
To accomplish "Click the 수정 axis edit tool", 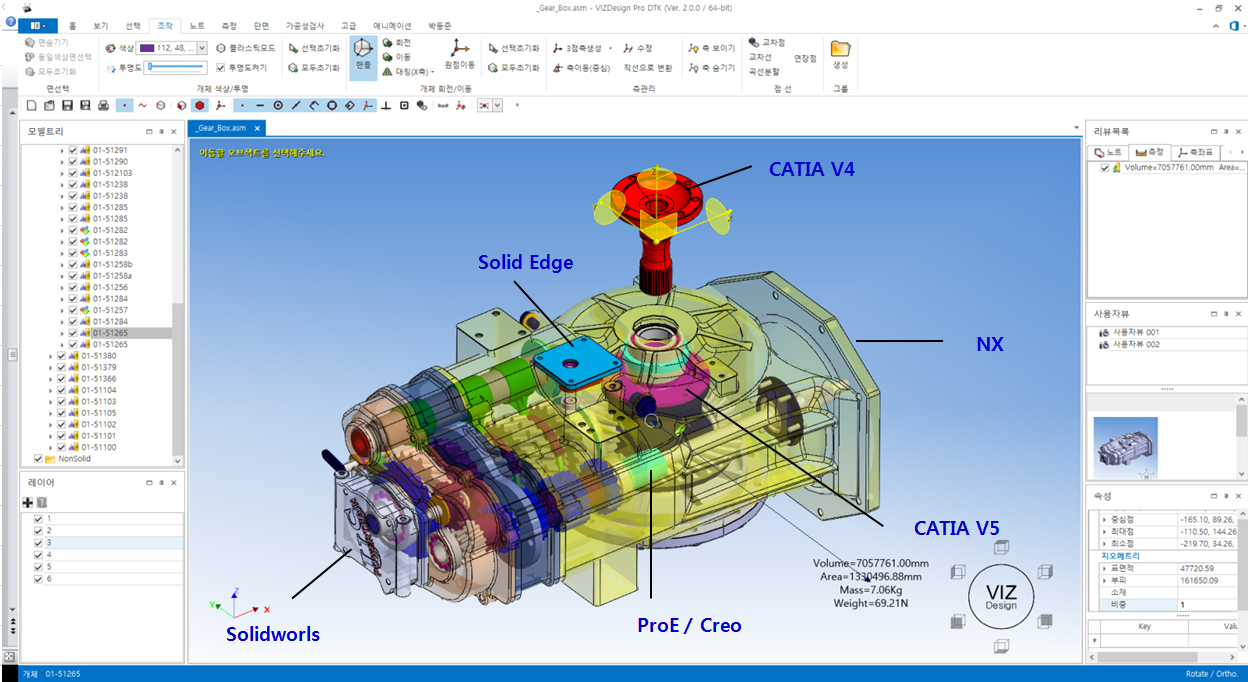I will [638, 47].
